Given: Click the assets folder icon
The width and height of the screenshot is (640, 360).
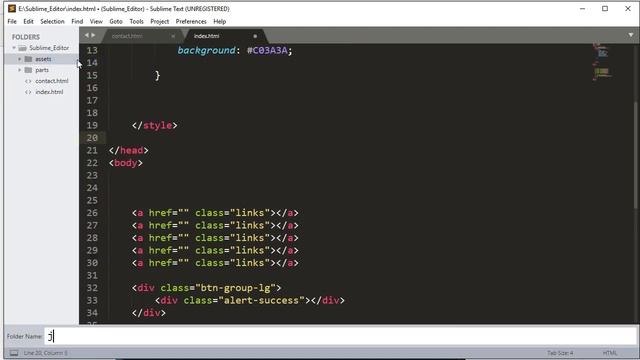Looking at the screenshot, I should coord(28,59).
